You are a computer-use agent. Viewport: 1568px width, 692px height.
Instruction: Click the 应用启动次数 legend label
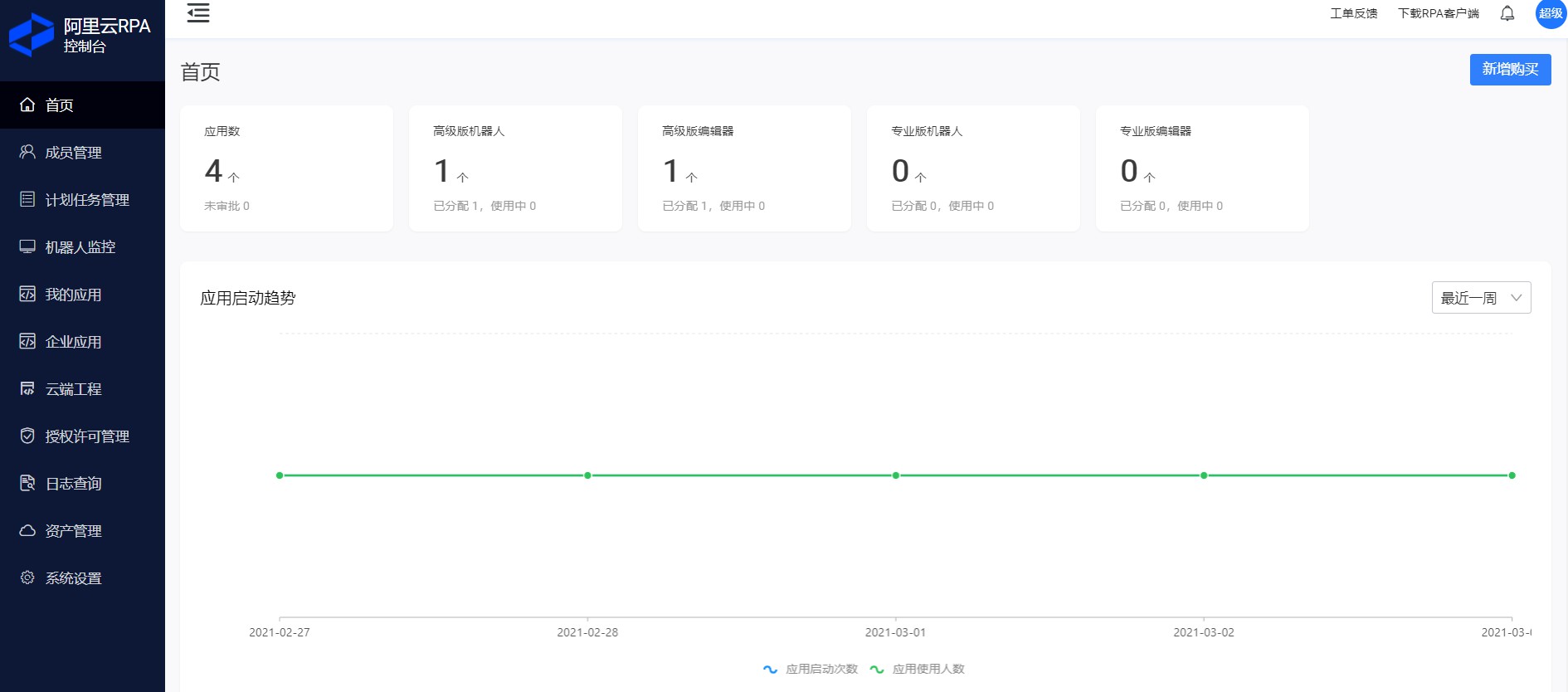[x=821, y=669]
